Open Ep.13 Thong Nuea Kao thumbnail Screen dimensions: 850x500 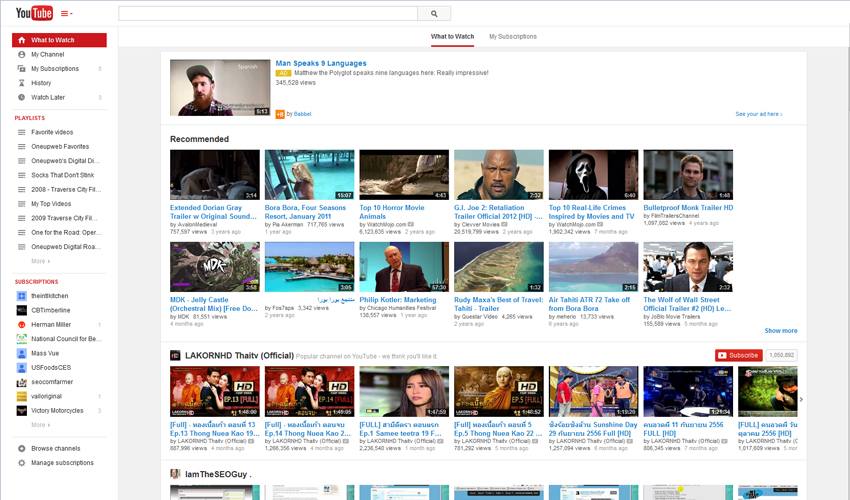click(215, 392)
